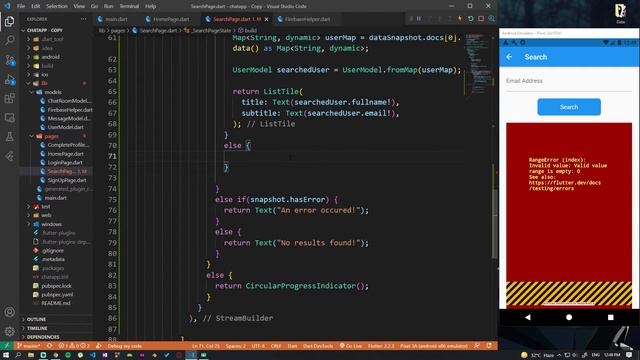Open the Explorer view in activity bar
Image resolution: width=640 pixels, height=360 pixels.
tap(9, 21)
